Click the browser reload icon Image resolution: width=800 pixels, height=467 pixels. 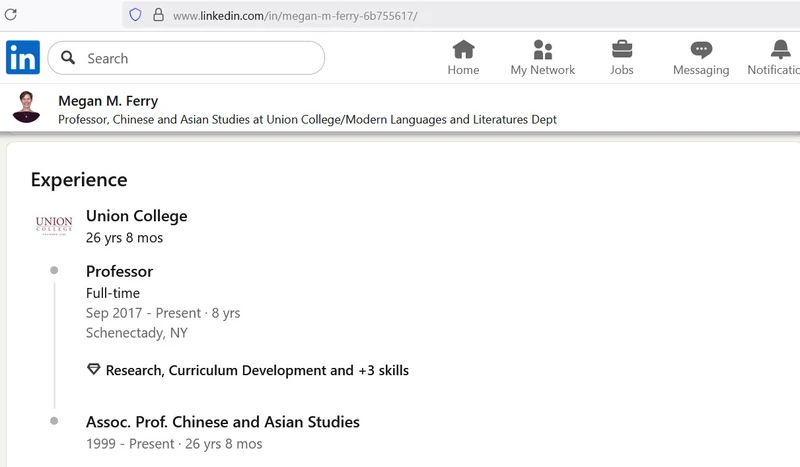click(x=11, y=14)
